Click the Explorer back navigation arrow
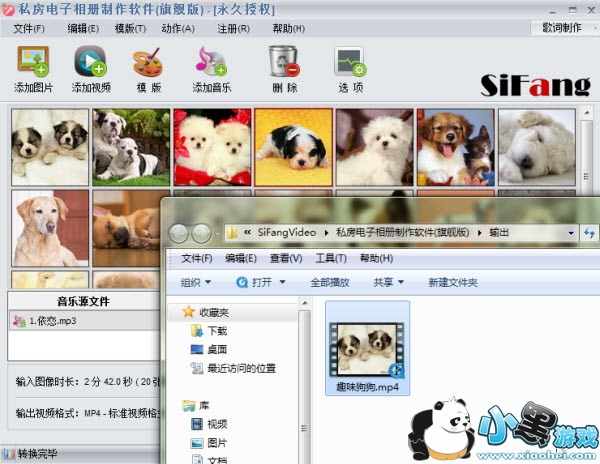The width and height of the screenshot is (600, 464). coord(180,233)
